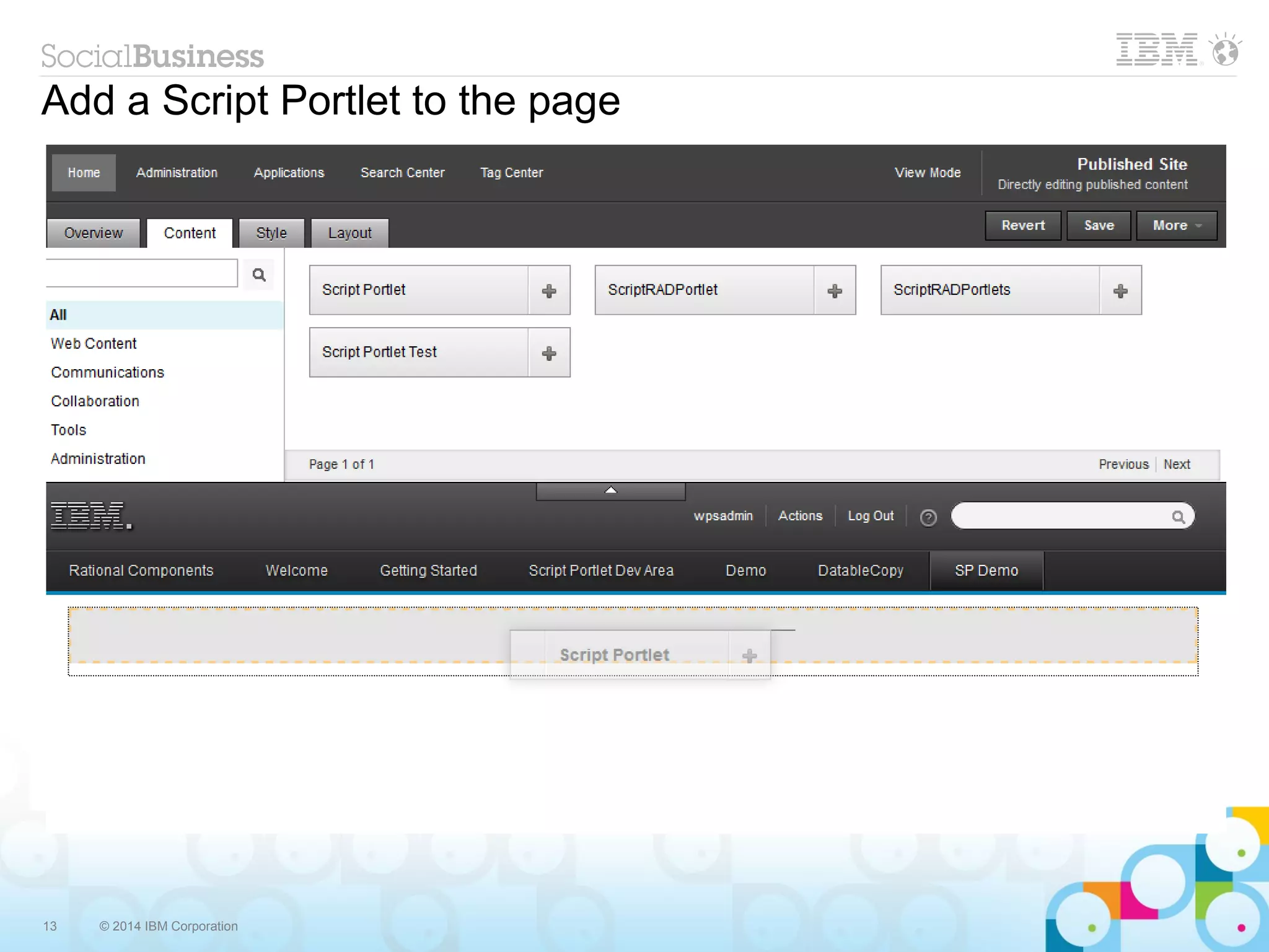Screen dimensions: 1269x952
Task: Click the portlet search magnifier icon
Action: (259, 274)
